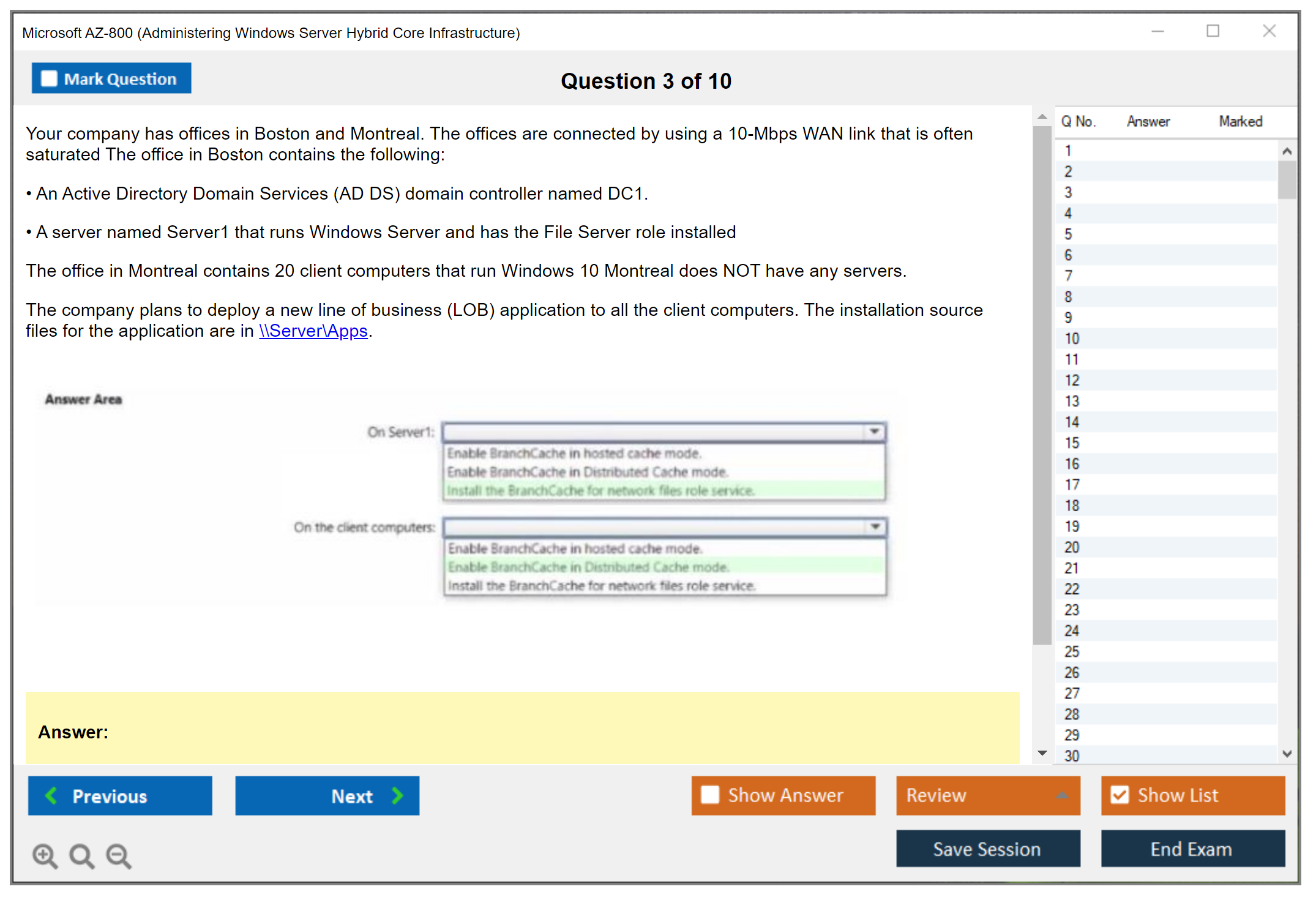Open the Review dropdown menu
Viewport: 1316px width, 900px height.
point(1062,795)
